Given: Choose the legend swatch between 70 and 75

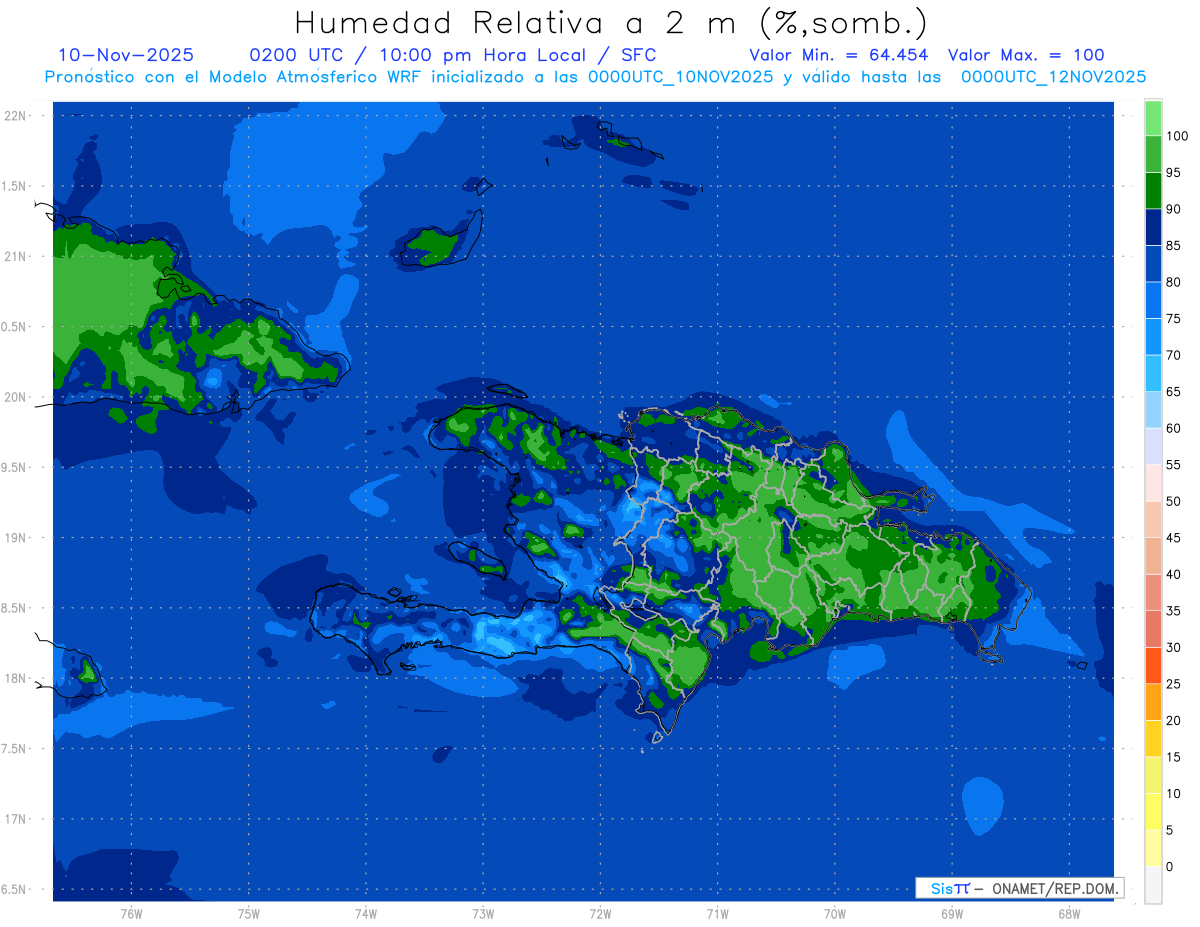Looking at the screenshot, I should (1153, 336).
